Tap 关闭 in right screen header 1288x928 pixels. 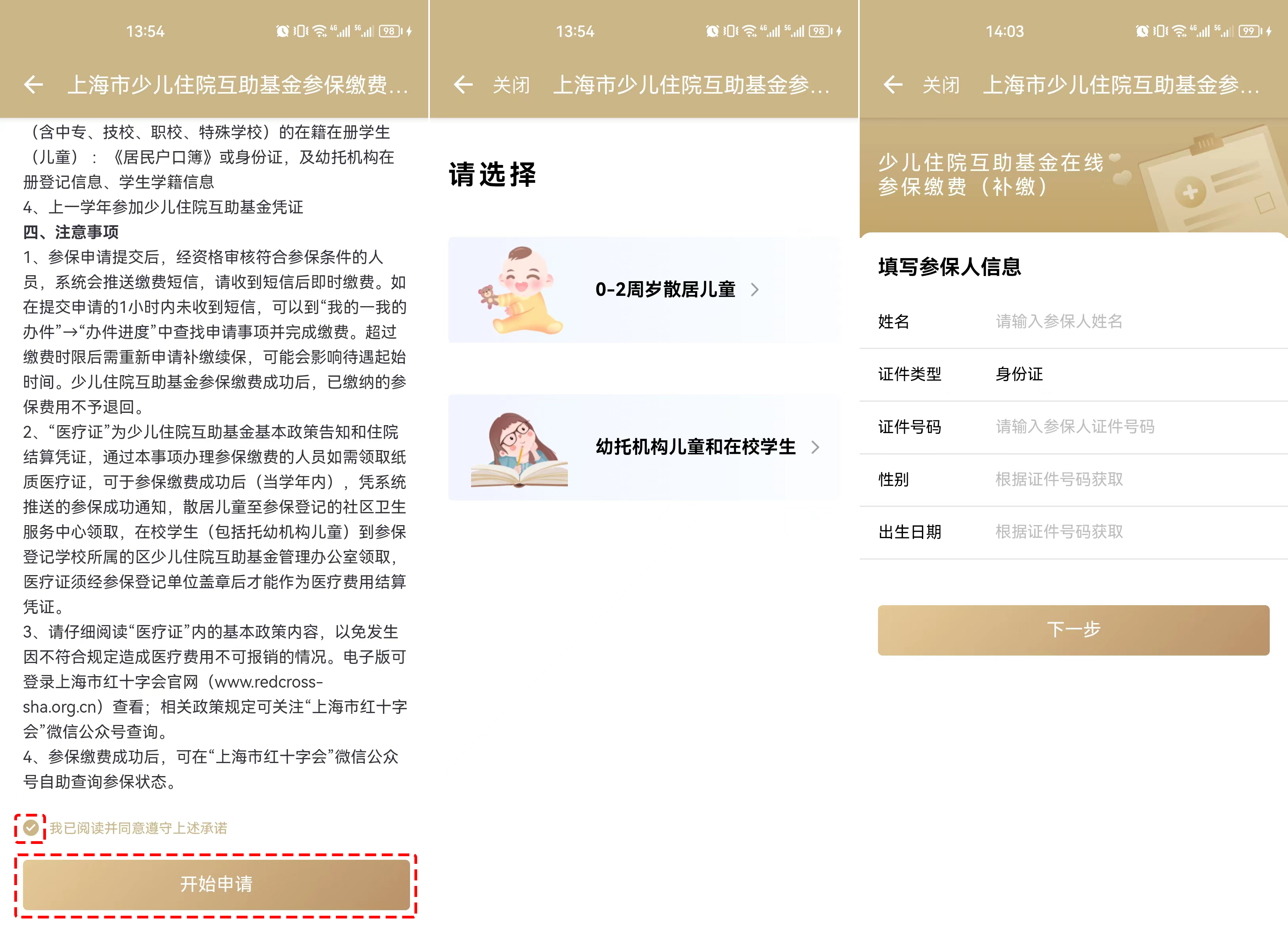[941, 85]
